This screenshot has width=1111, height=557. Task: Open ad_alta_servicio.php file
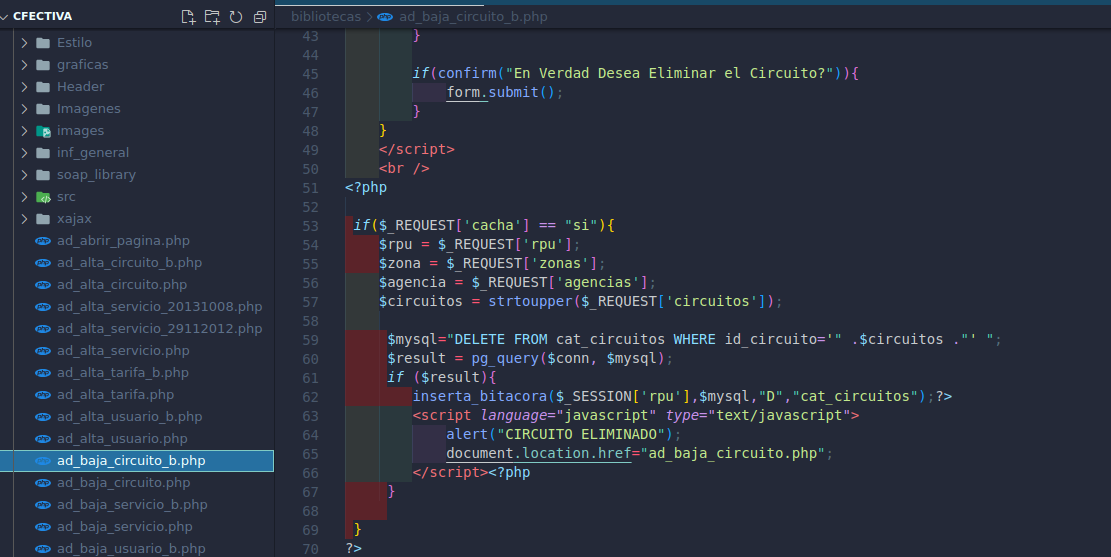point(137,350)
